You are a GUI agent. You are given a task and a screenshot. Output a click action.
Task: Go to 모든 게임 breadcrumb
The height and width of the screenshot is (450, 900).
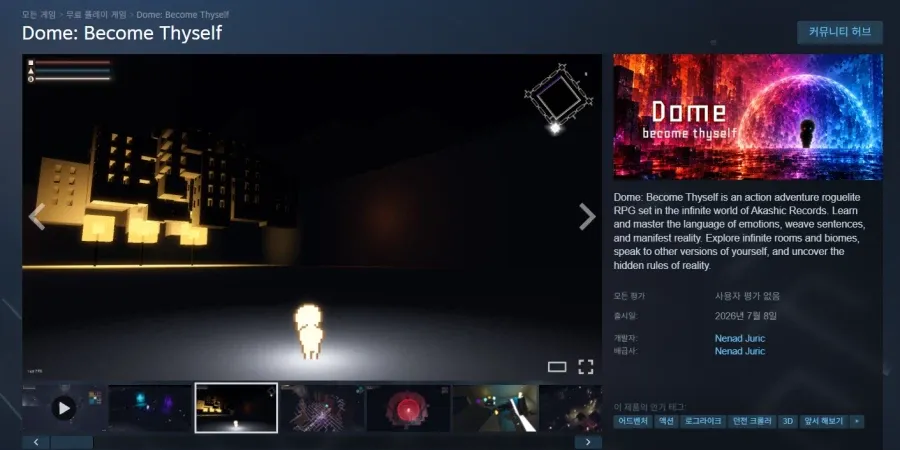38,15
